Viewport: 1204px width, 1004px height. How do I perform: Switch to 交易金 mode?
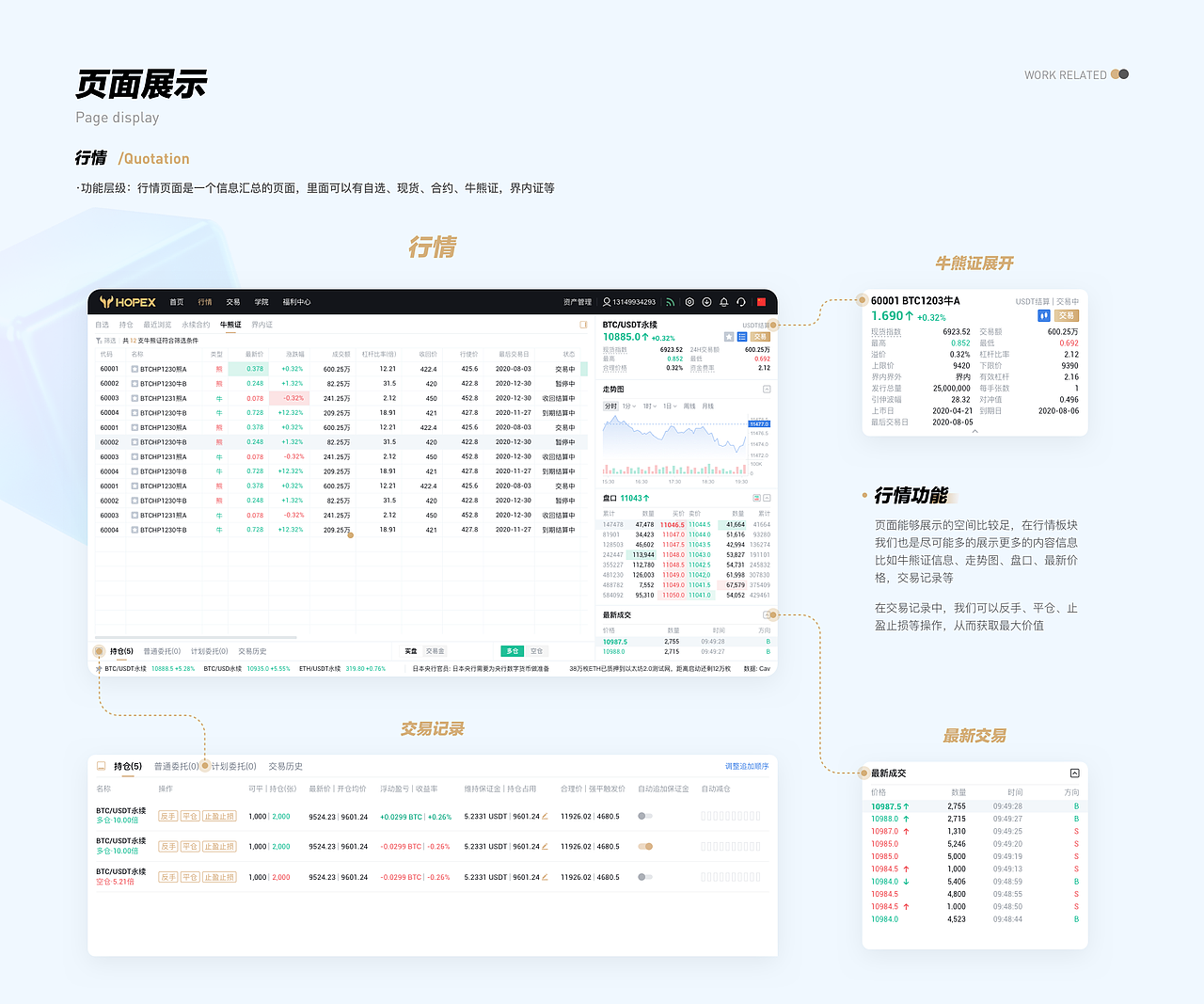tap(435, 651)
